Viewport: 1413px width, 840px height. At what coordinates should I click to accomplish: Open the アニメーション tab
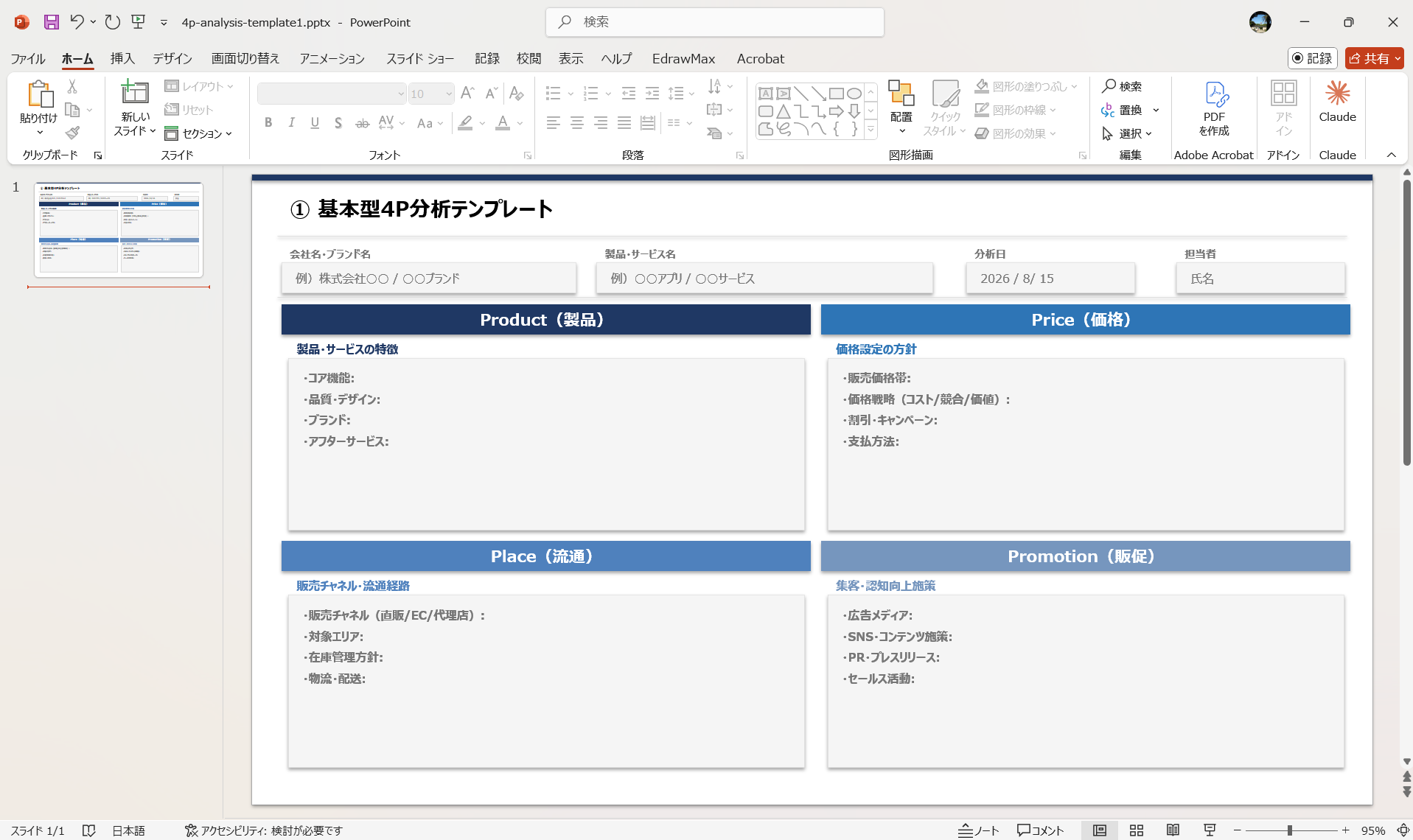tap(332, 58)
